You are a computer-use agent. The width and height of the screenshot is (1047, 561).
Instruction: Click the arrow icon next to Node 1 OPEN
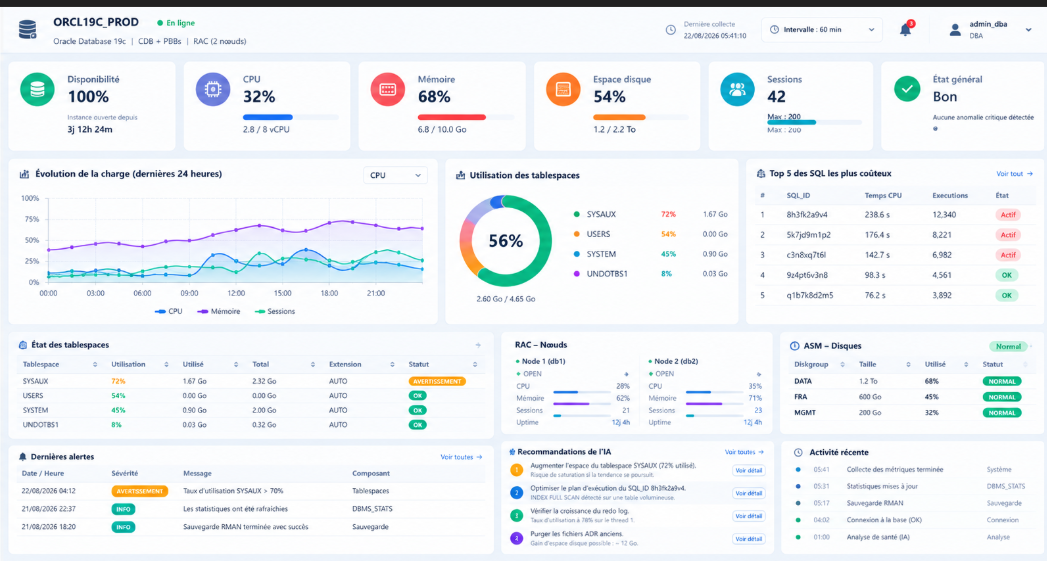[626, 374]
